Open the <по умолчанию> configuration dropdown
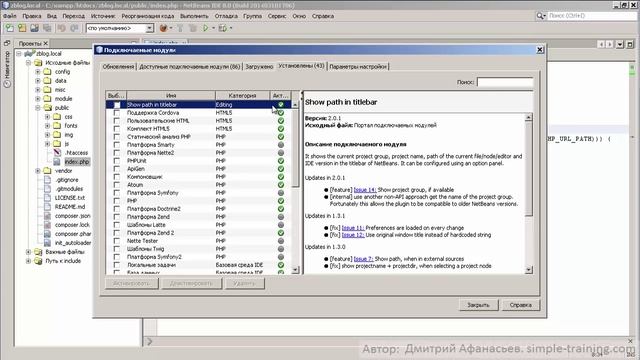The height and width of the screenshot is (360, 640). click(x=149, y=28)
